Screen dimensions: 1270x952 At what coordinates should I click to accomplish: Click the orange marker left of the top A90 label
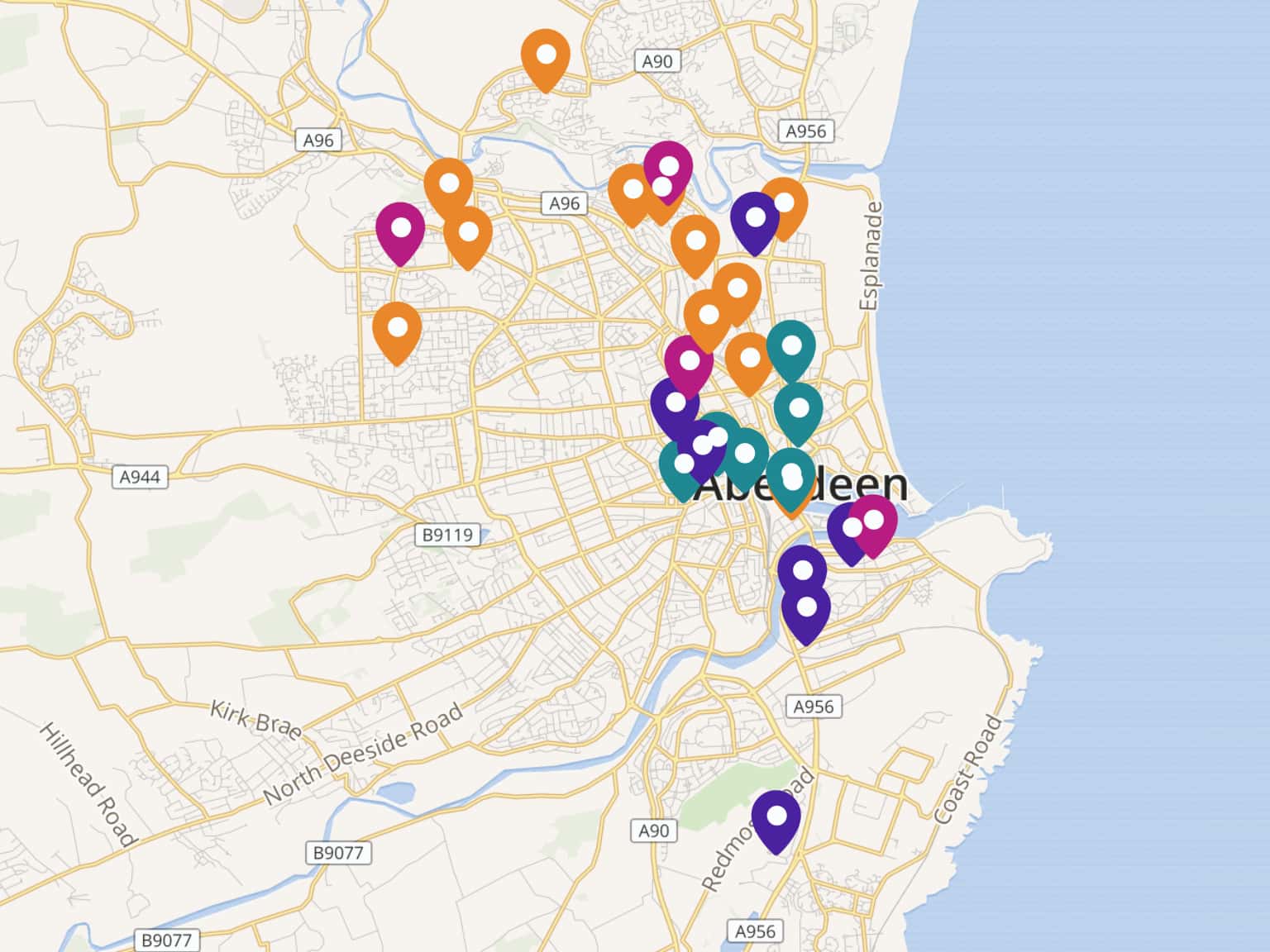tap(545, 56)
